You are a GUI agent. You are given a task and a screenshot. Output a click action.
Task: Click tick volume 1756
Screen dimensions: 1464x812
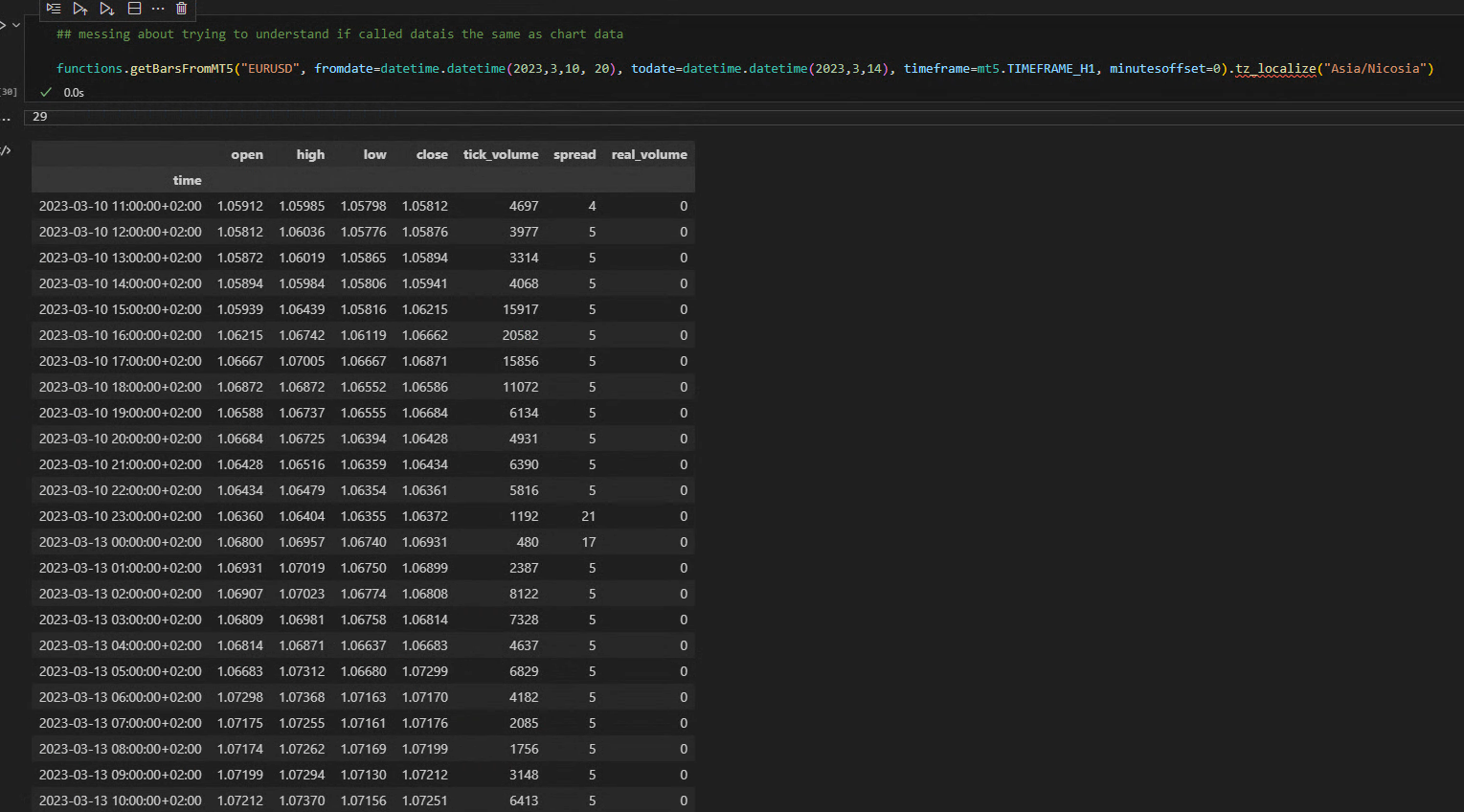(524, 749)
